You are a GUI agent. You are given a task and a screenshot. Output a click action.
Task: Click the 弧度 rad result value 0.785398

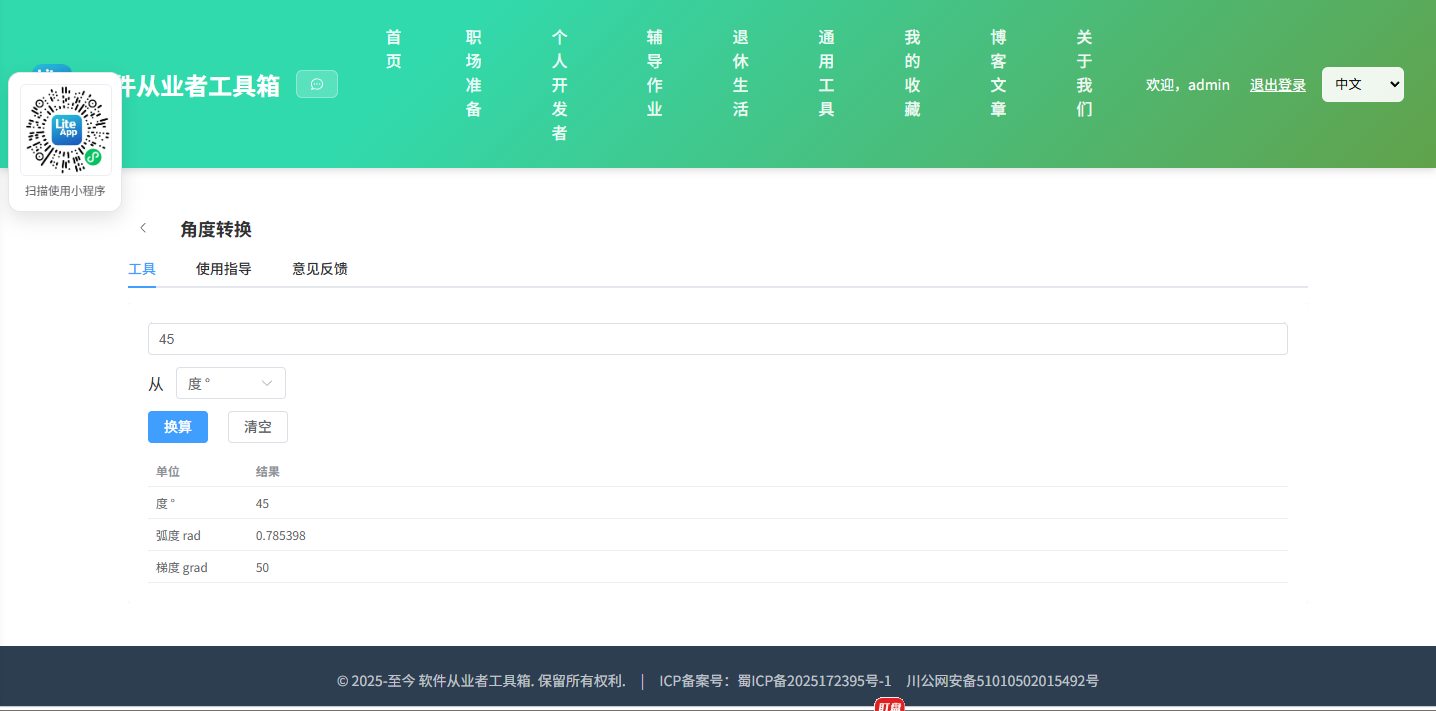click(281, 536)
